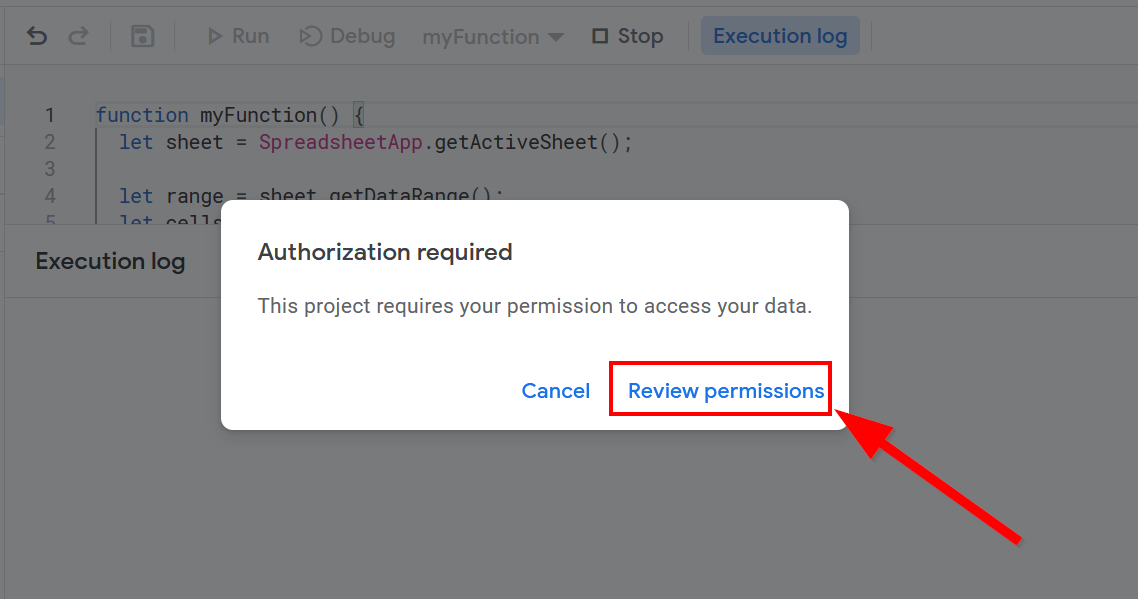Select line number 2 in the gutter
The height and width of the screenshot is (599, 1138).
click(50, 142)
